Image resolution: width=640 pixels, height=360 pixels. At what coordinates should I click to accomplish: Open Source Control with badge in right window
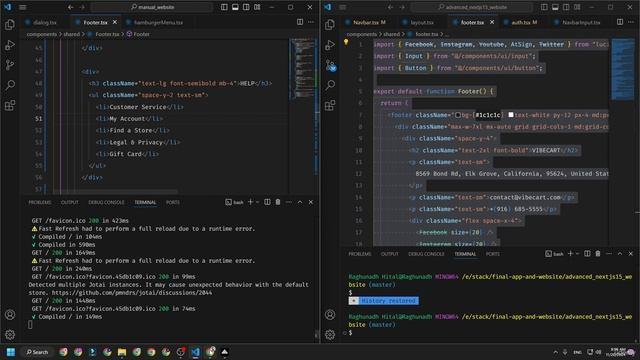click(x=330, y=65)
